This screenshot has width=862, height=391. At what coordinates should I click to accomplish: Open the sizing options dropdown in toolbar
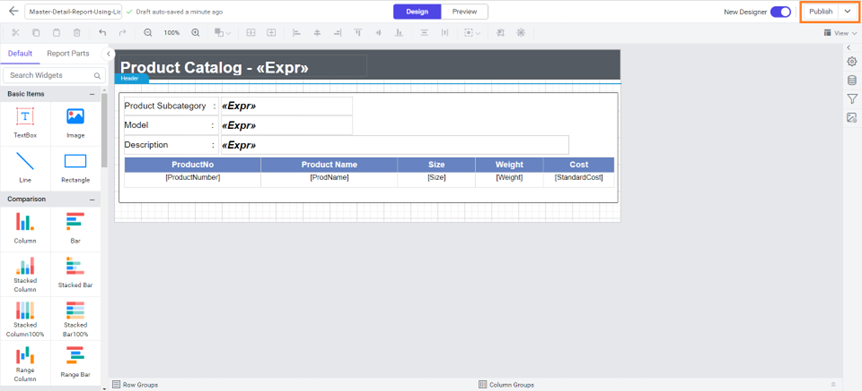pyautogui.click(x=472, y=33)
